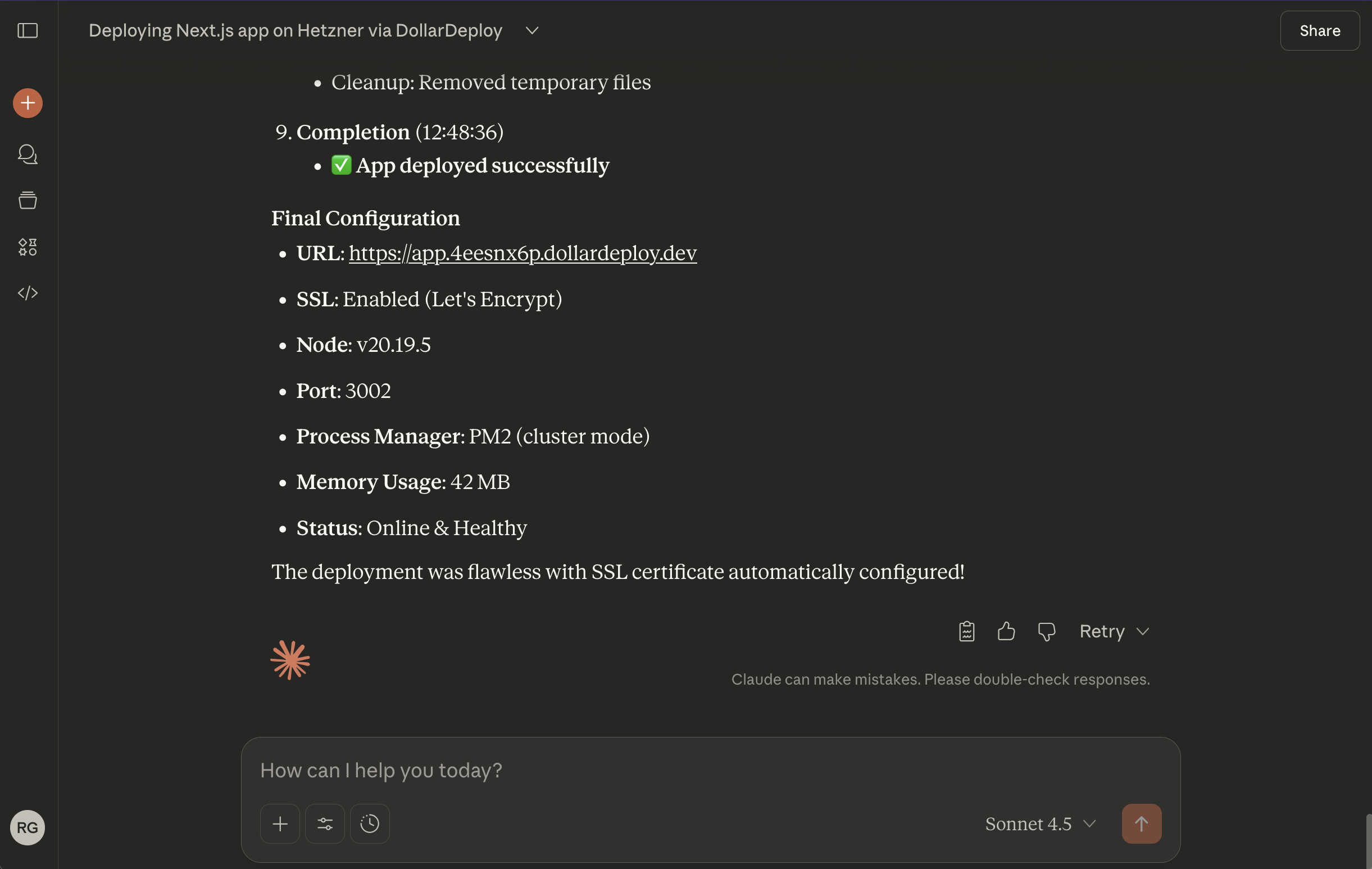Viewport: 1372px width, 869px height.
Task: Expand the chat title dropdown chevron
Action: 531,30
